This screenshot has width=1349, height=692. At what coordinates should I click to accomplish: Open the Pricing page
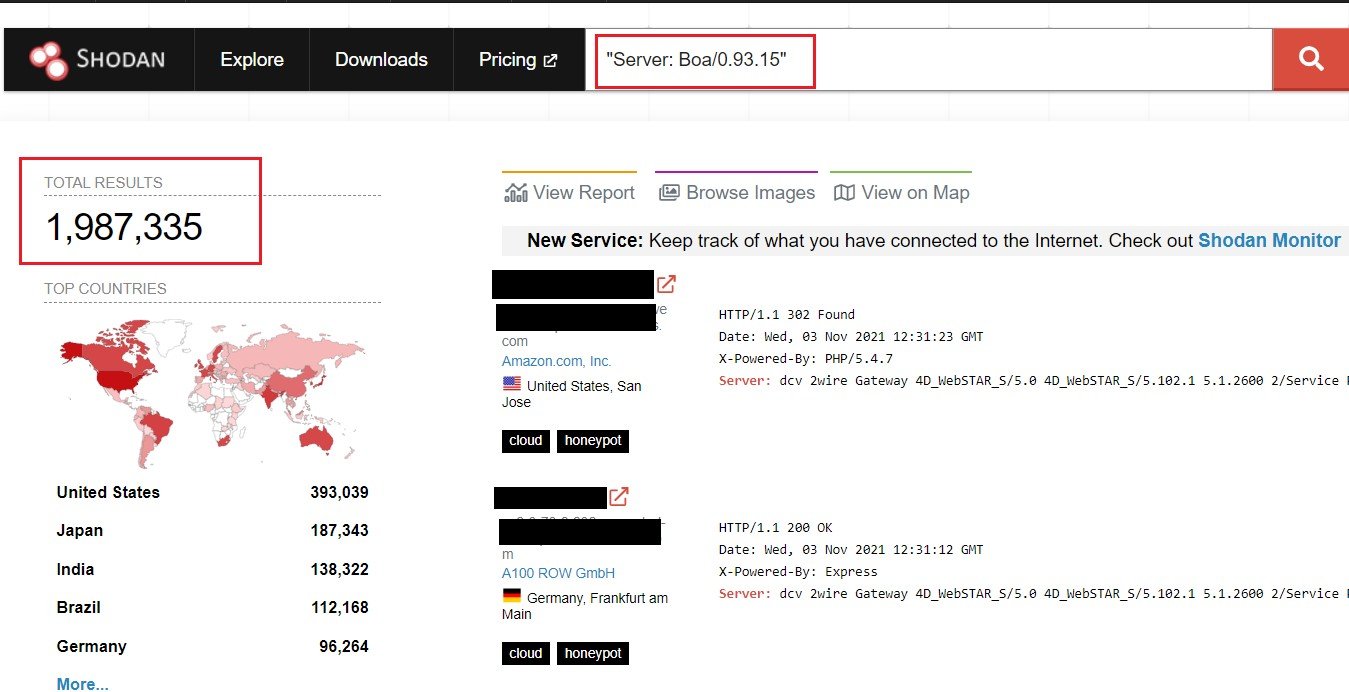518,59
